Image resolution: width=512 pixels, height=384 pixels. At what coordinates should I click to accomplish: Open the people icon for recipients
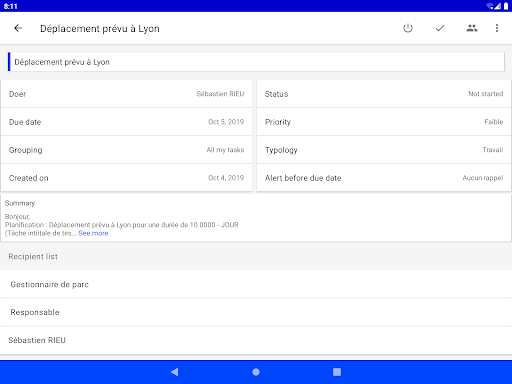[x=472, y=28]
